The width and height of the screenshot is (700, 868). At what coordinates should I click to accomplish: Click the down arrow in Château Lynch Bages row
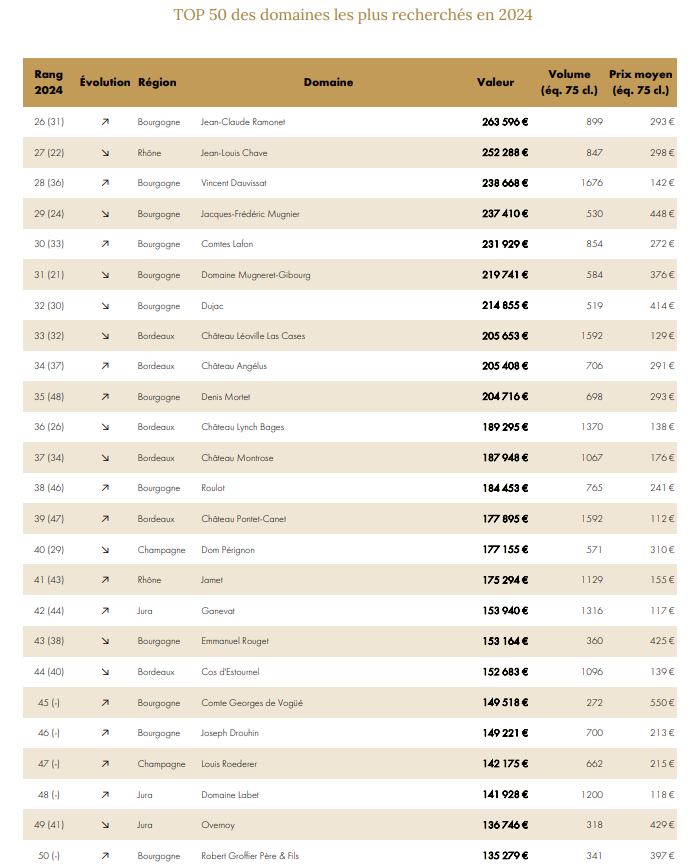[x=105, y=427]
